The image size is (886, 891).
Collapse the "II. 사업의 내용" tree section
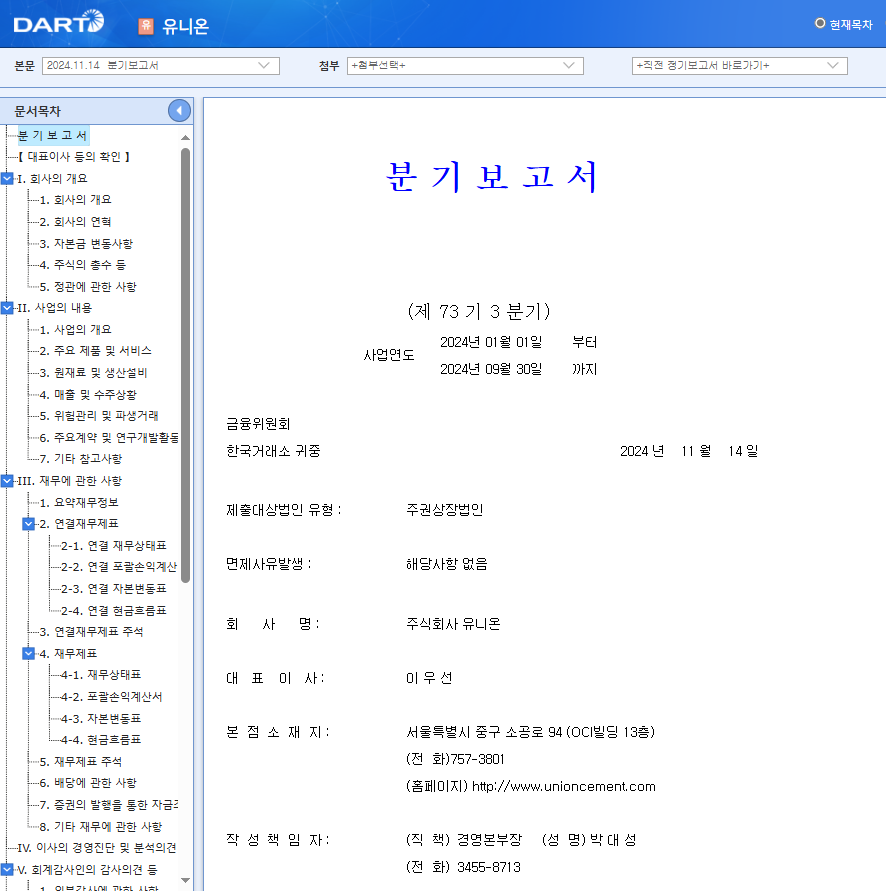9,307
